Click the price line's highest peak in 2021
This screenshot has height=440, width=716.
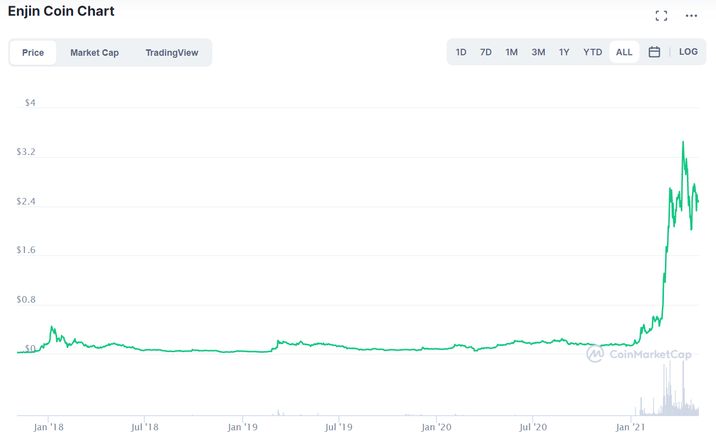point(683,142)
